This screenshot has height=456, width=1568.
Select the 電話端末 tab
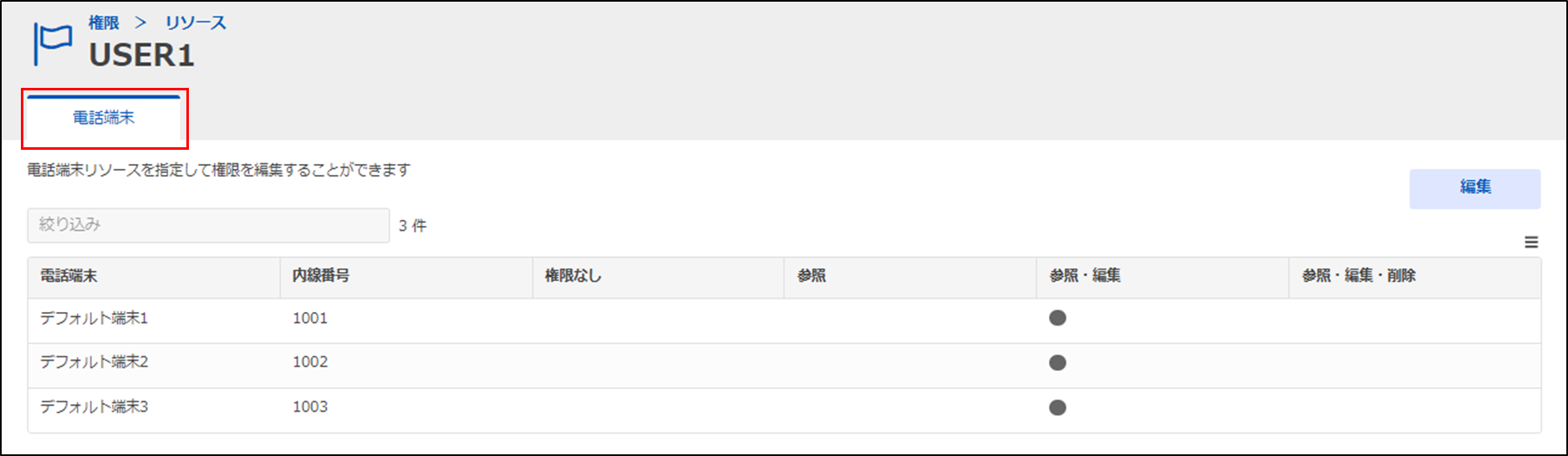click(104, 118)
